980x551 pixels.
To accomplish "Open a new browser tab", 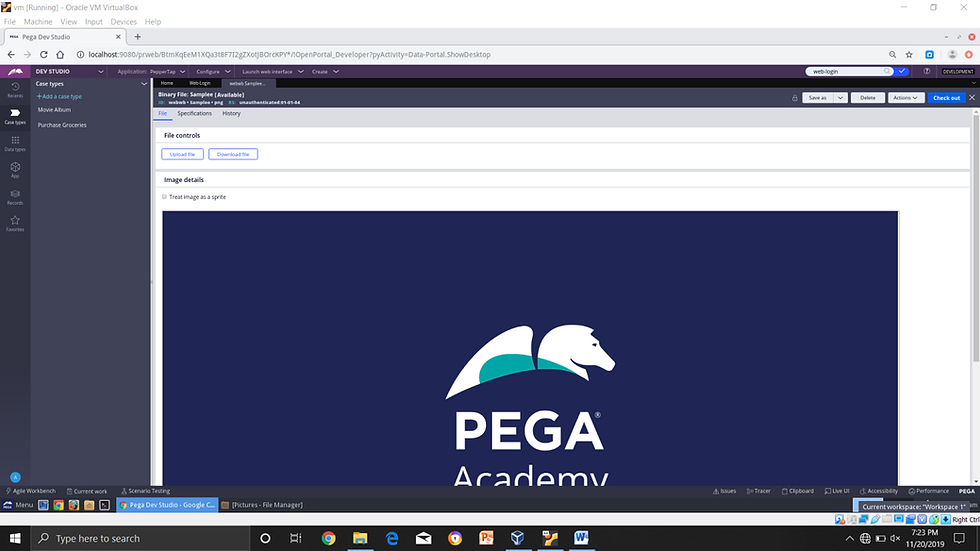I will 138,37.
